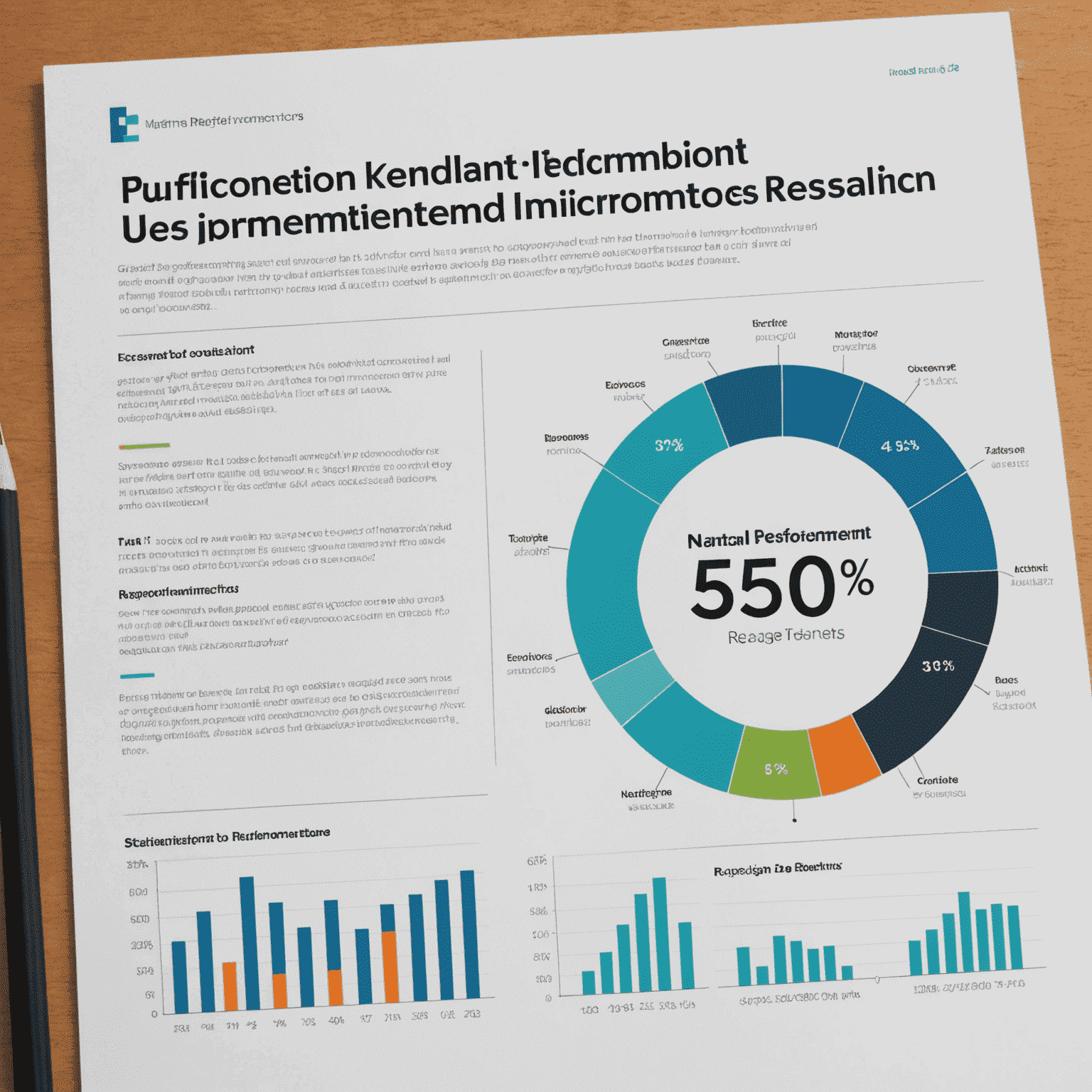Click the 'Eoivoges' donut chart label
Viewport: 1092px width, 1092px height.
625,385
